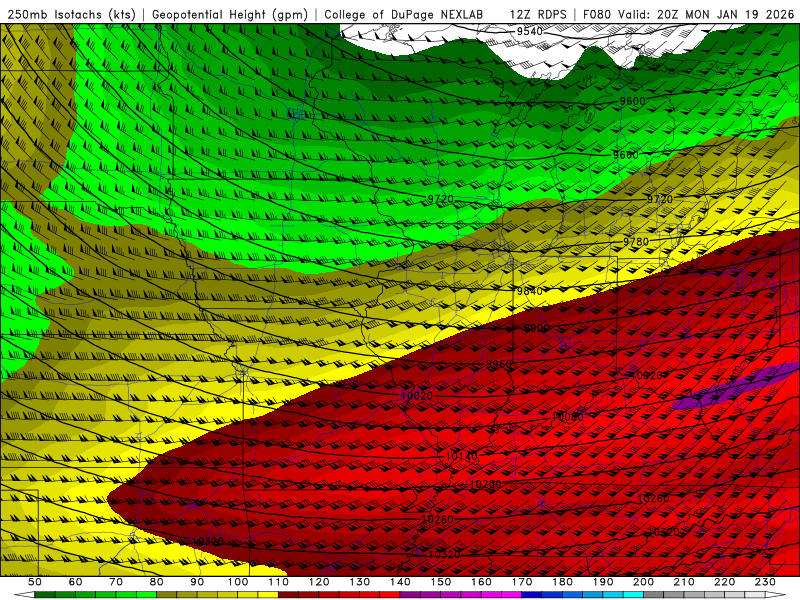Click the 9660 height contour label

(x=626, y=155)
